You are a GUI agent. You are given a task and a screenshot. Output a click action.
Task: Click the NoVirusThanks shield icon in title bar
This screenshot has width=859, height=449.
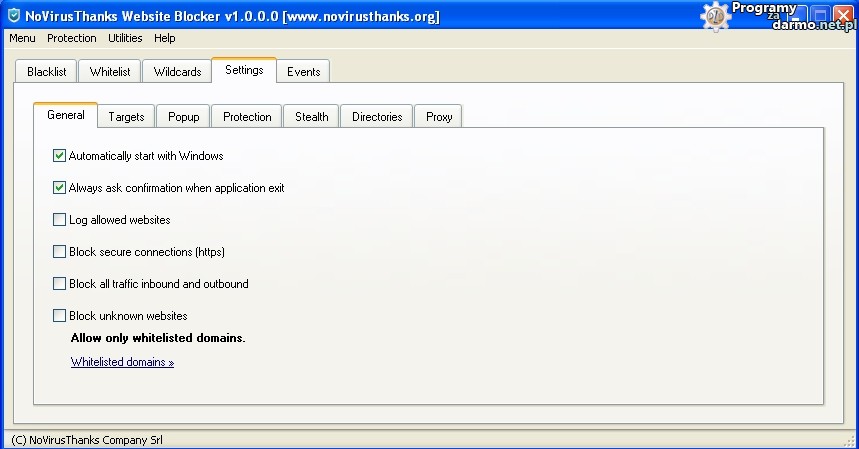[14, 16]
